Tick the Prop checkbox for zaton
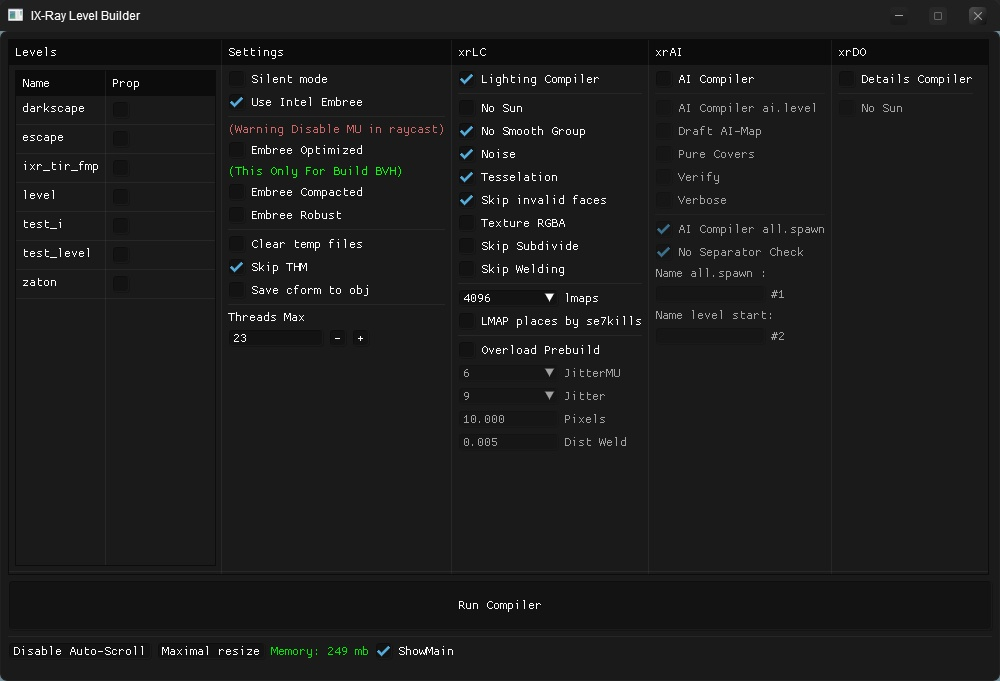The height and width of the screenshot is (681, 1000). tap(120, 283)
